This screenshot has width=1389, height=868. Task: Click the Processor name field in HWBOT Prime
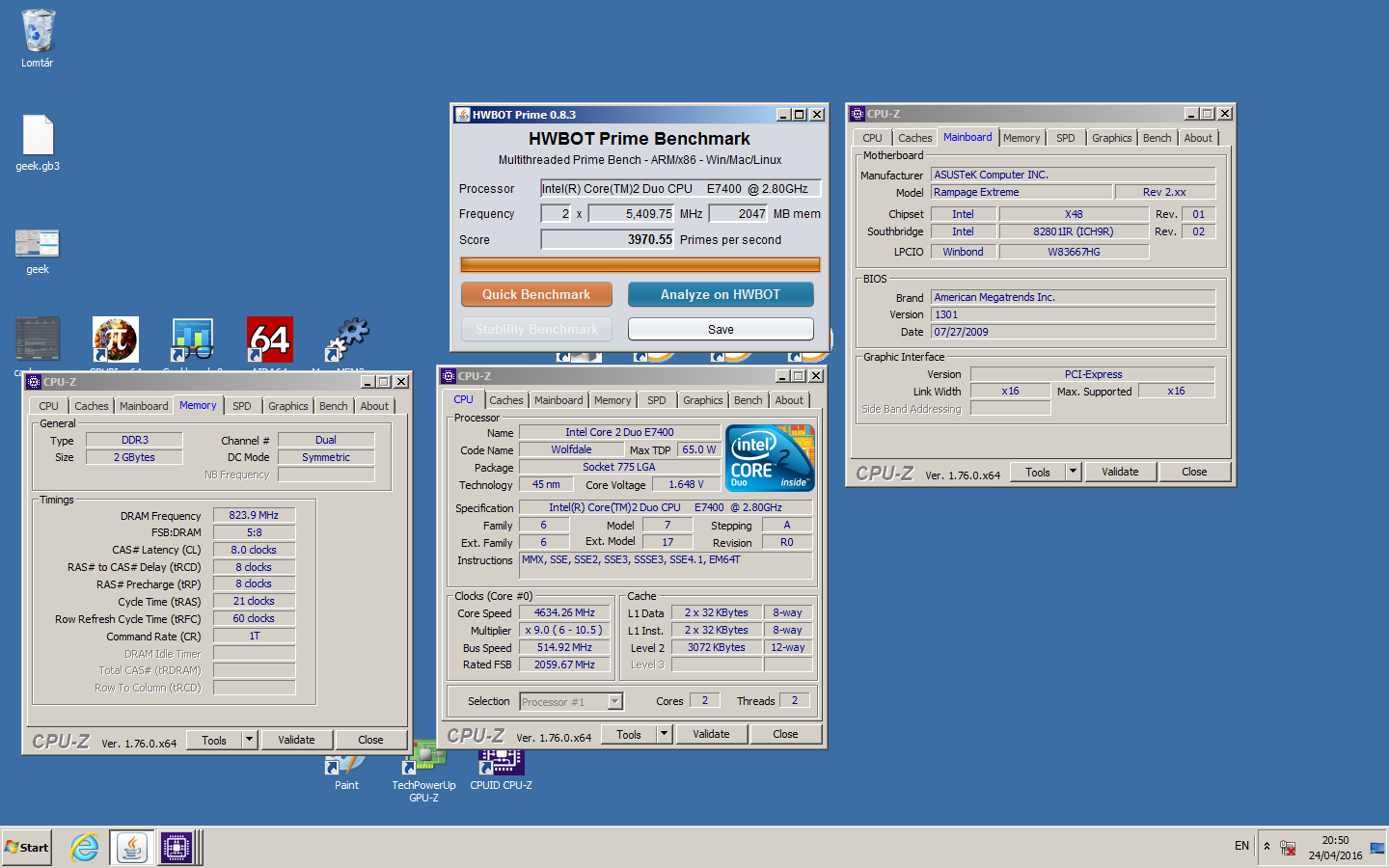point(681,188)
